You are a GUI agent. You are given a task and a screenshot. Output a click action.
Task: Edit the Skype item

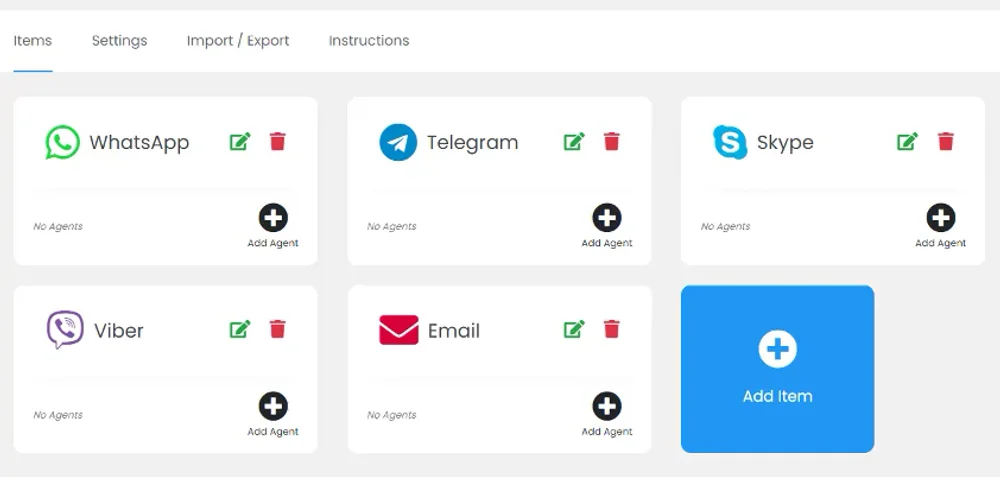(908, 142)
